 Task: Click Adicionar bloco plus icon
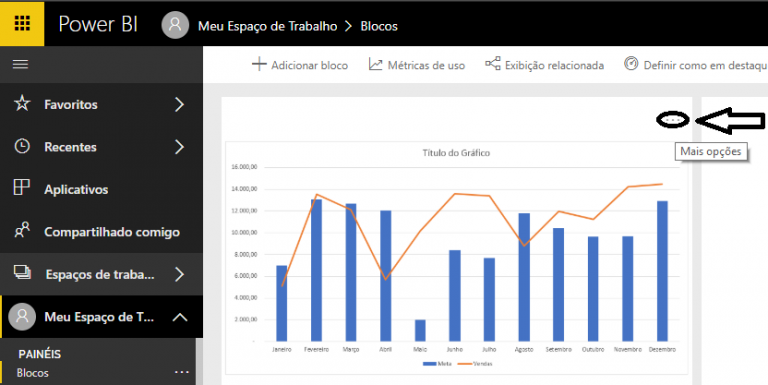click(259, 64)
